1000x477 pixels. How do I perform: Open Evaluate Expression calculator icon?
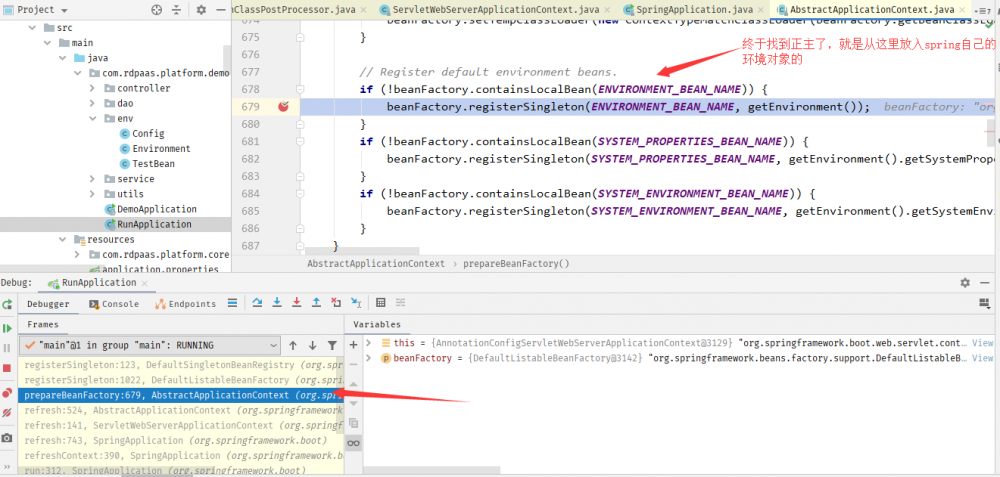pos(381,302)
